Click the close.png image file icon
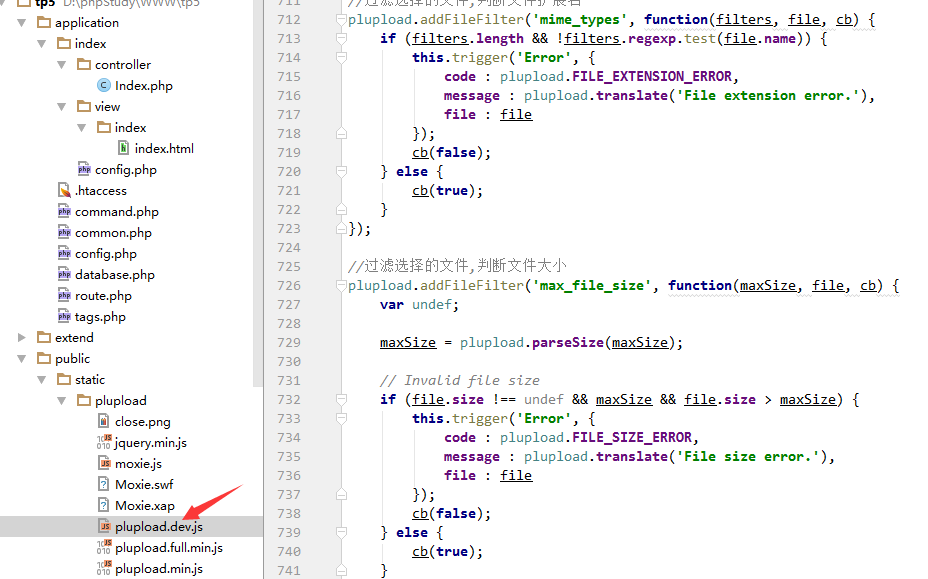Image resolution: width=928 pixels, height=579 pixels. point(104,421)
